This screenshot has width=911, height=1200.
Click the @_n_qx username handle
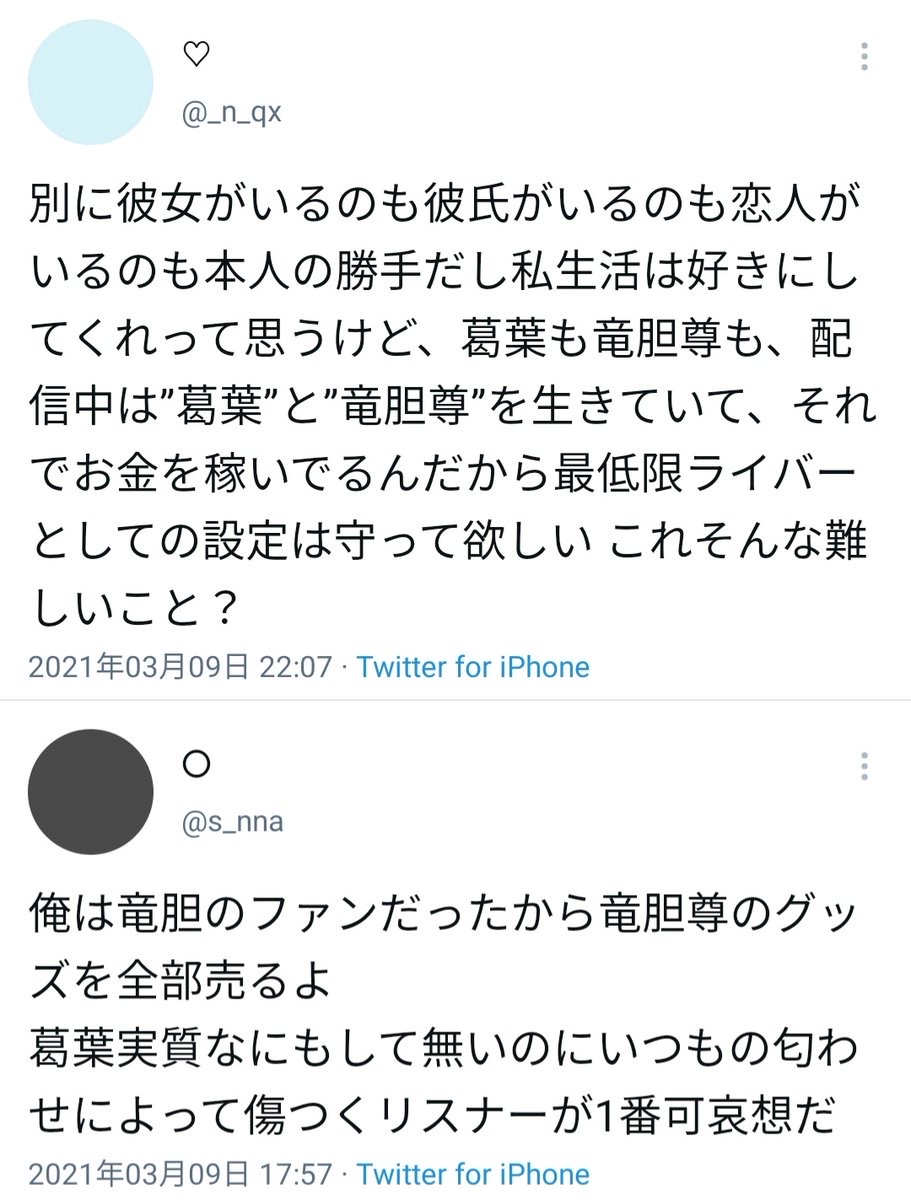(232, 114)
